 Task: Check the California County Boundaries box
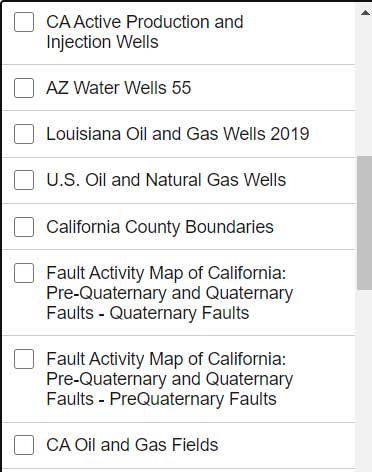24,227
